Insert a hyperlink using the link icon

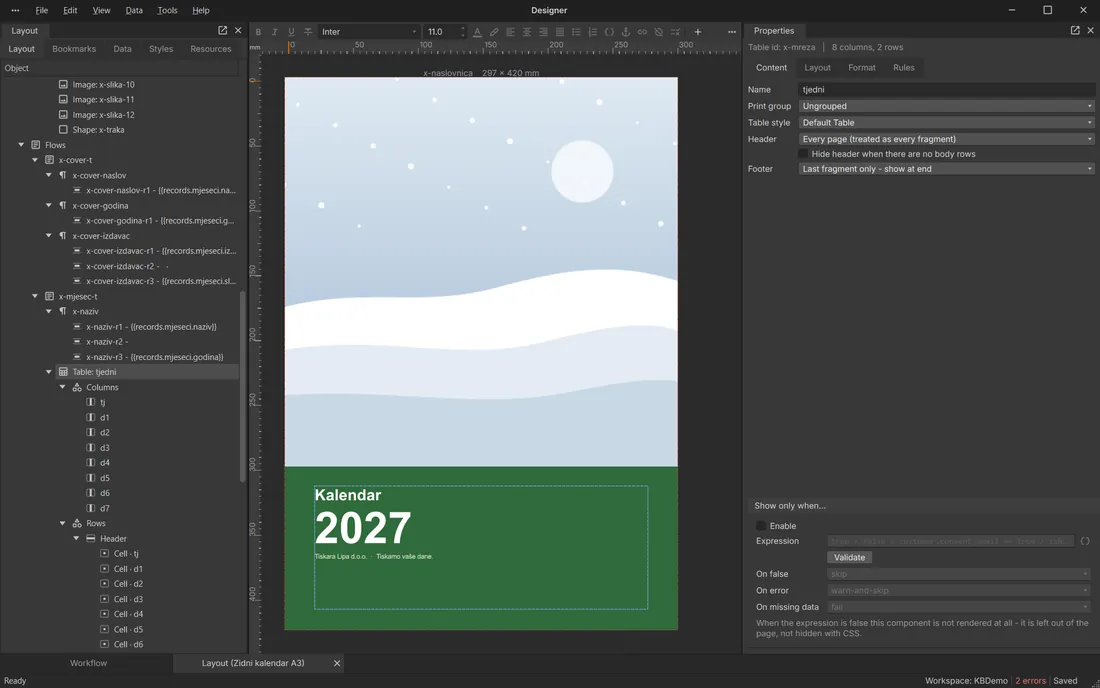(x=642, y=32)
